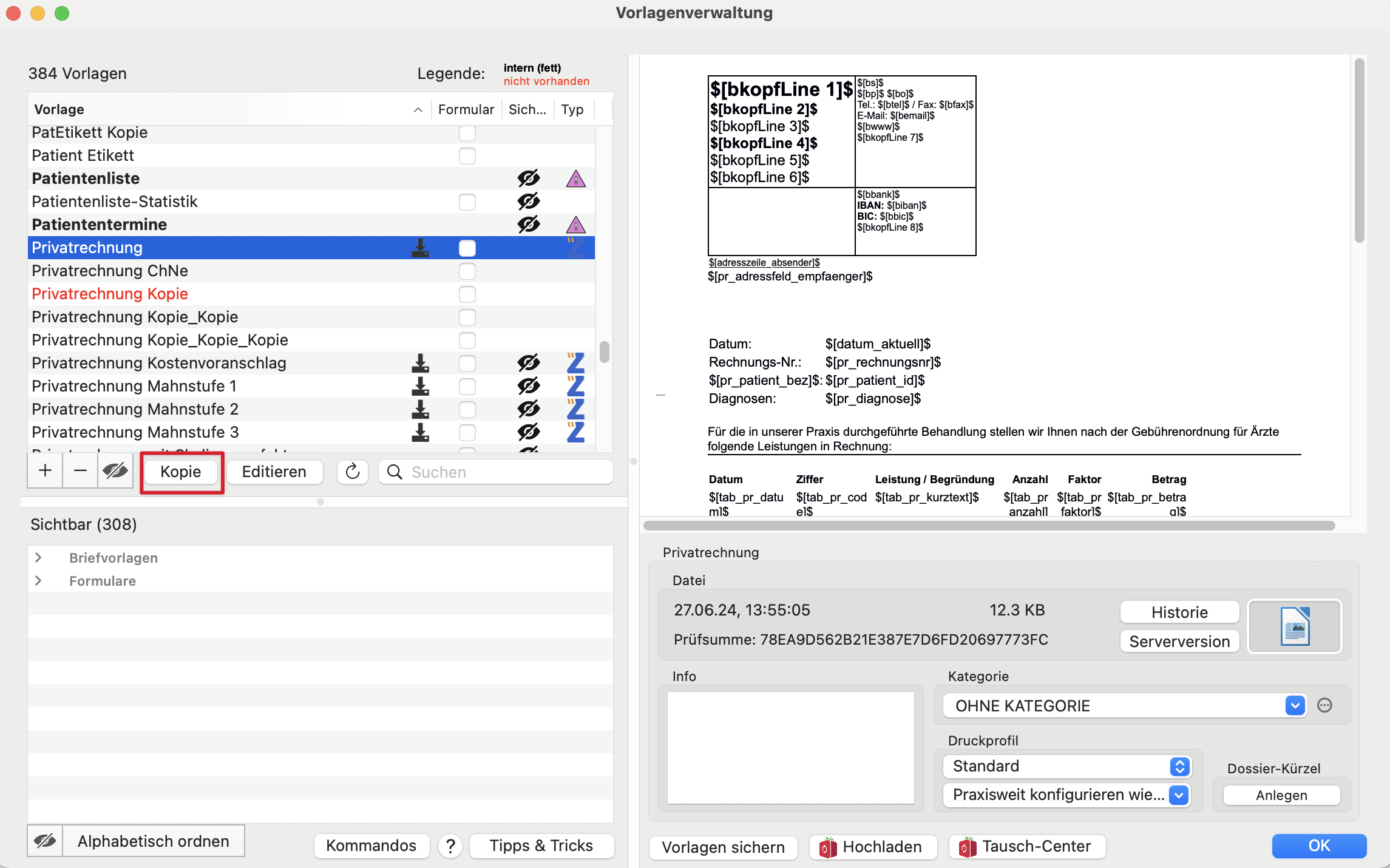This screenshot has width=1390, height=868.
Task: Click the download icon in Privatrechnung row
Action: click(420, 248)
